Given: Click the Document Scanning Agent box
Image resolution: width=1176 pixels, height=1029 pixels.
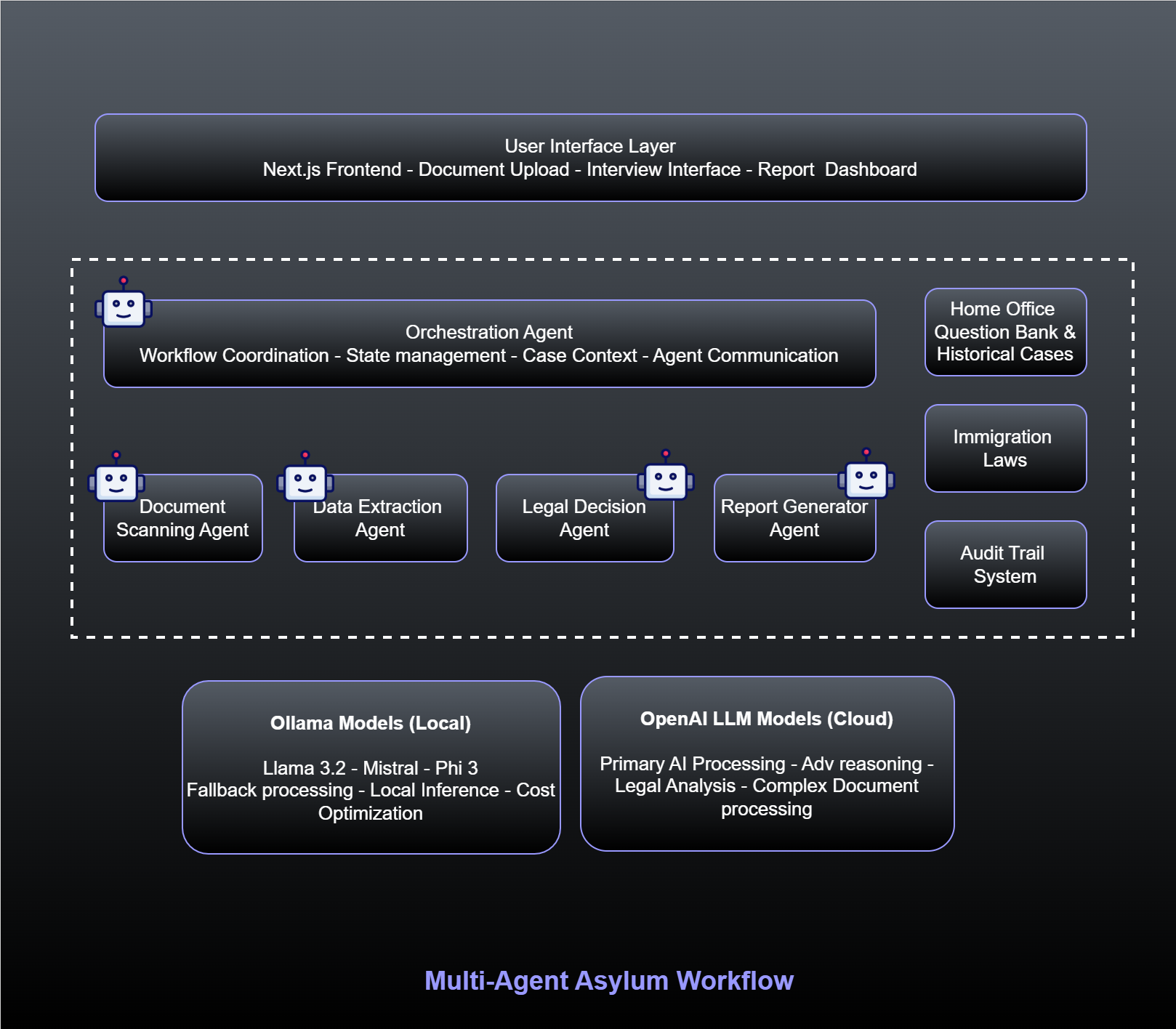Looking at the screenshot, I should [x=182, y=518].
